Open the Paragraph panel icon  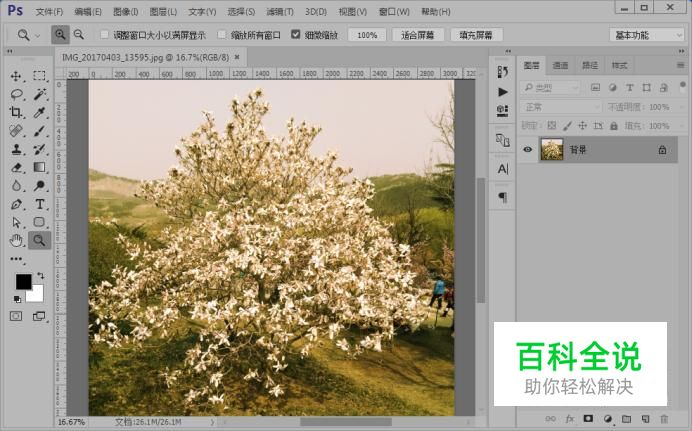[503, 198]
